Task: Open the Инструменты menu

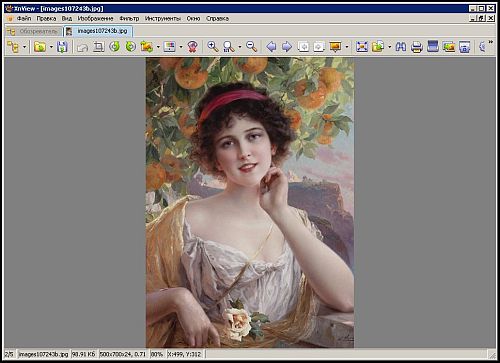Action: pos(163,19)
